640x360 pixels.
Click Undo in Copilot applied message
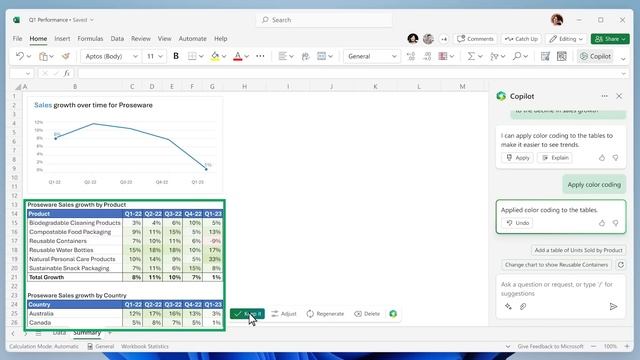[517, 223]
